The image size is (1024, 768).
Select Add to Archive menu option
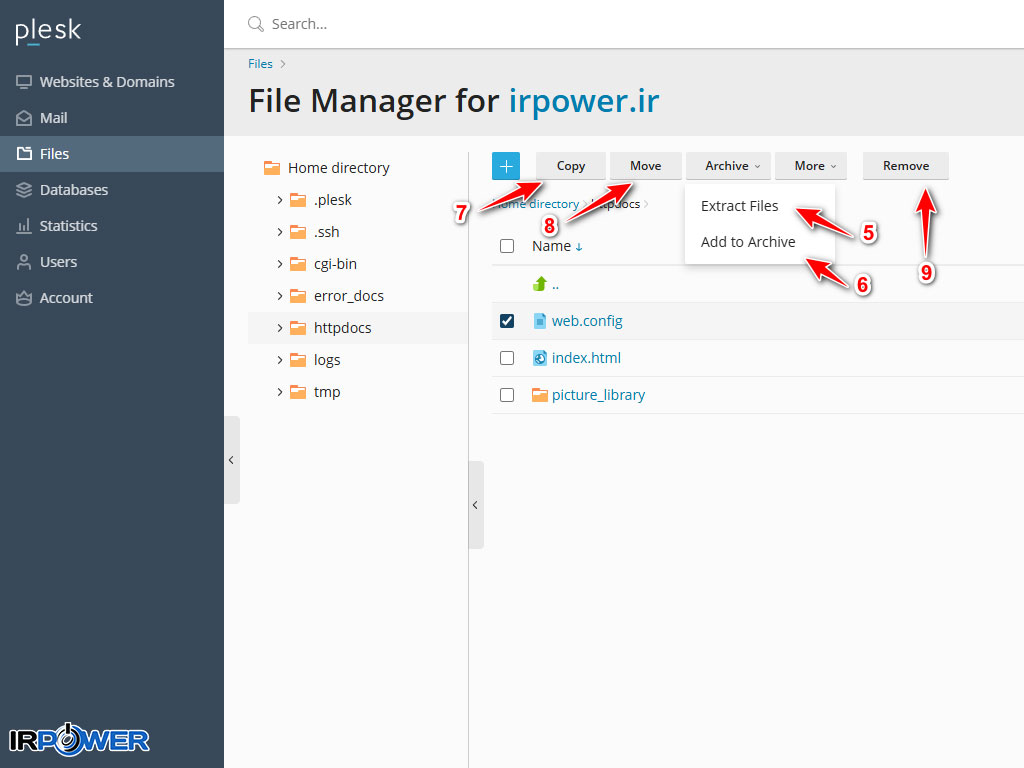pyautogui.click(x=748, y=242)
